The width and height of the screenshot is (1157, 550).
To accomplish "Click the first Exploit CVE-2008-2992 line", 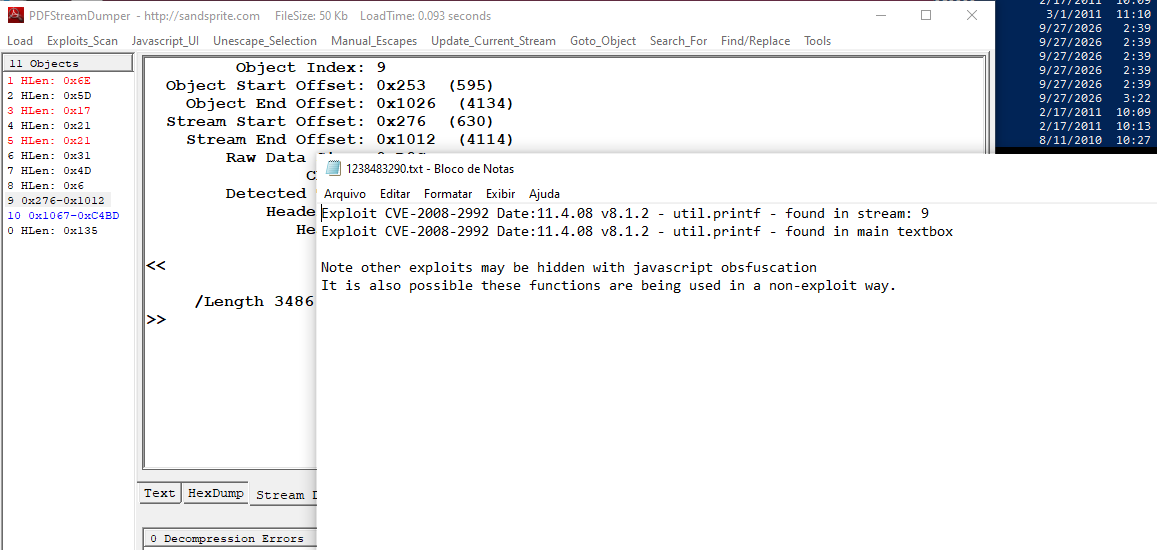I will 625,213.
